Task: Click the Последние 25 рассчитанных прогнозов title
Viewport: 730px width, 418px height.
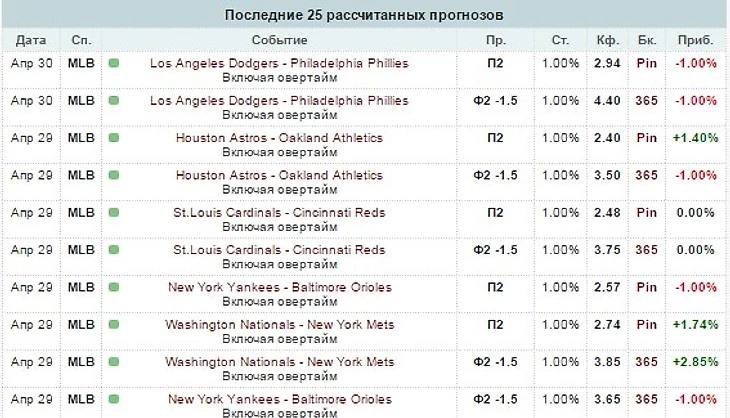Action: pos(364,15)
